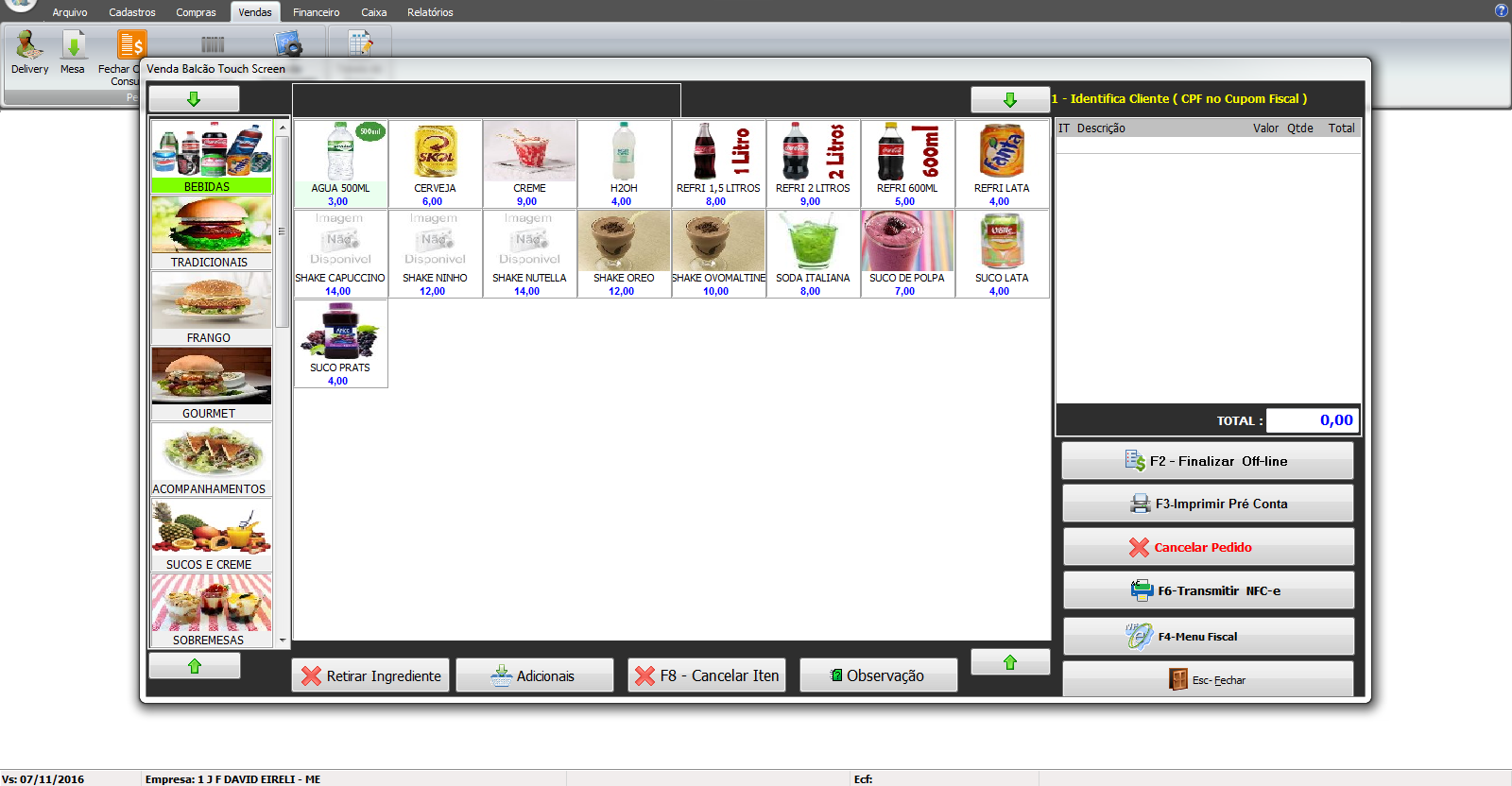Screen dimensions: 1512x786
Task: Select the CREME product tile
Action: (529, 163)
